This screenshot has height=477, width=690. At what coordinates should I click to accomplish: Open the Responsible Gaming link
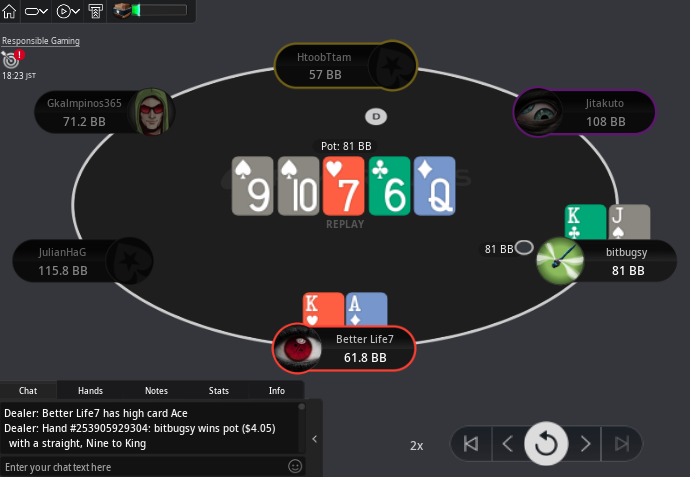pyautogui.click(x=41, y=41)
